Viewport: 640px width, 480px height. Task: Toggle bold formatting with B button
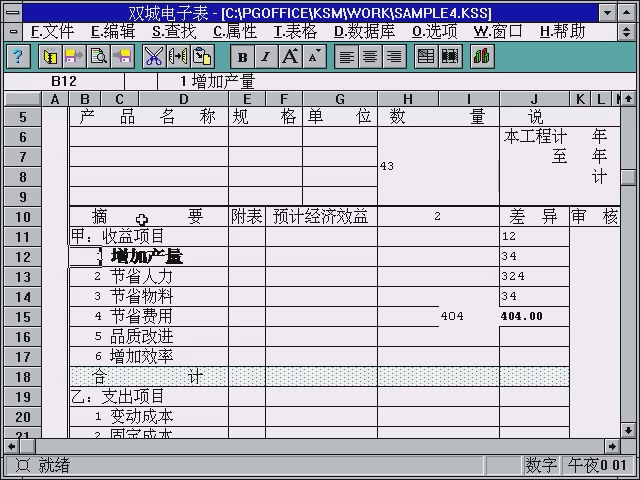click(242, 56)
